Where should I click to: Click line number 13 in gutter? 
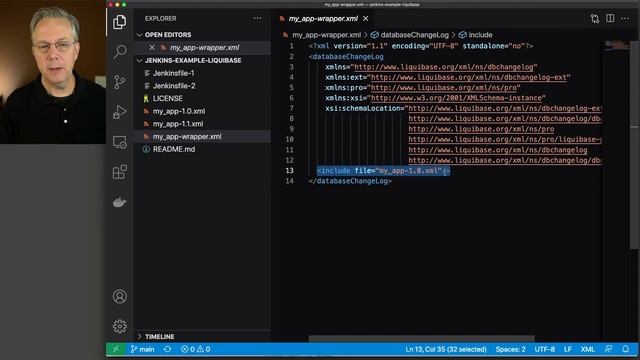(x=289, y=171)
